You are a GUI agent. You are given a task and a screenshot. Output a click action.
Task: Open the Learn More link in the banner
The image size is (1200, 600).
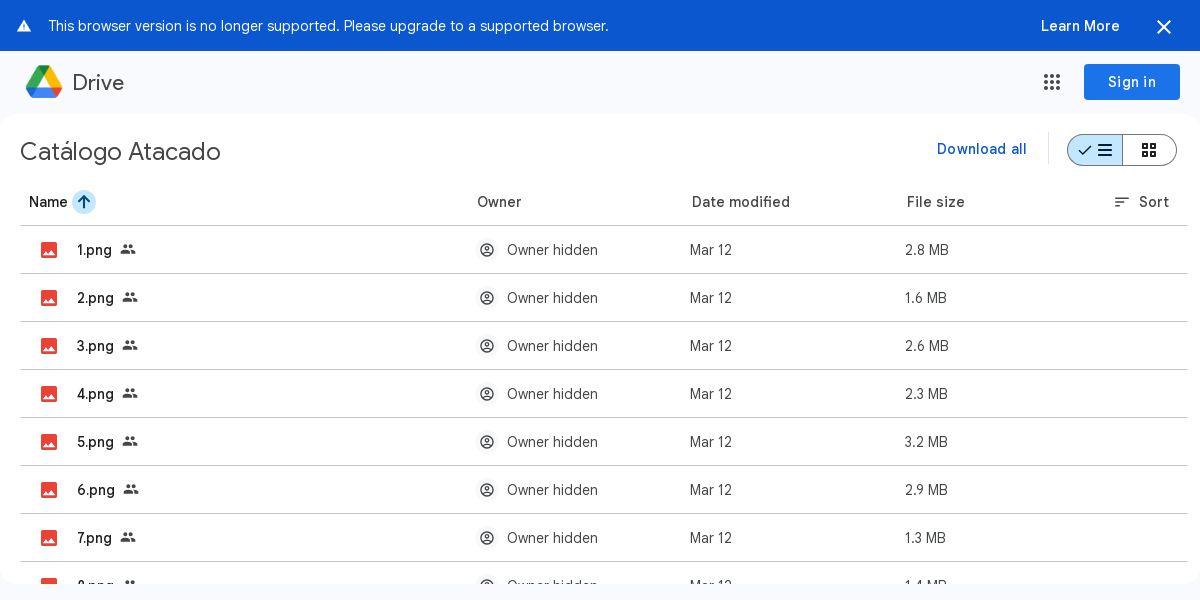point(1080,26)
